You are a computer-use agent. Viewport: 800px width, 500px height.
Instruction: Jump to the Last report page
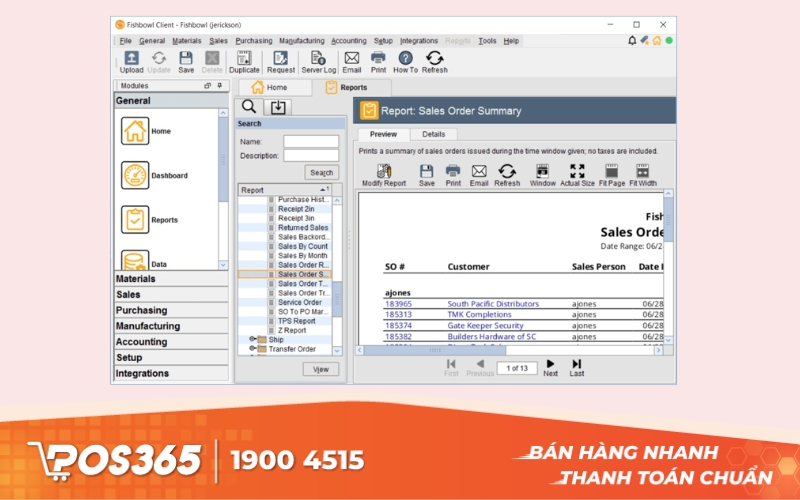pyautogui.click(x=577, y=367)
